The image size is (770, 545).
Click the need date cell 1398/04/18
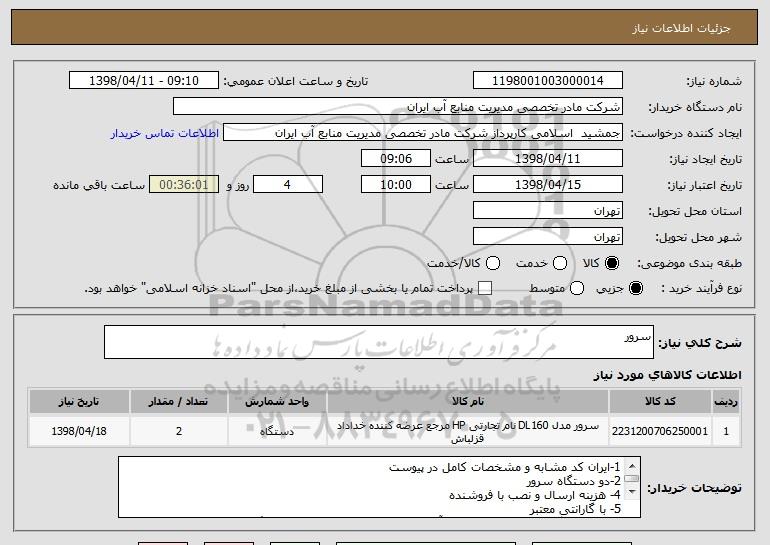(79, 431)
